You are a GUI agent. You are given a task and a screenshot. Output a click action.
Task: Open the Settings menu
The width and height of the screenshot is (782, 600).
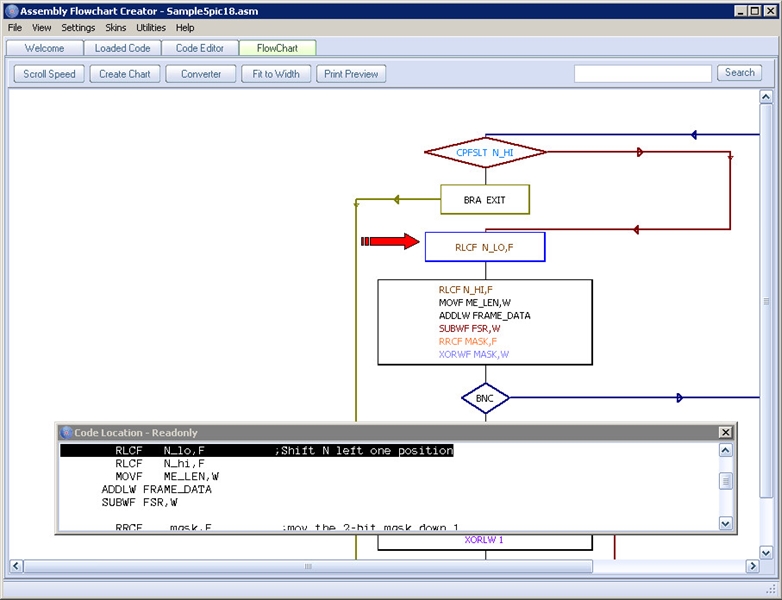click(x=78, y=28)
